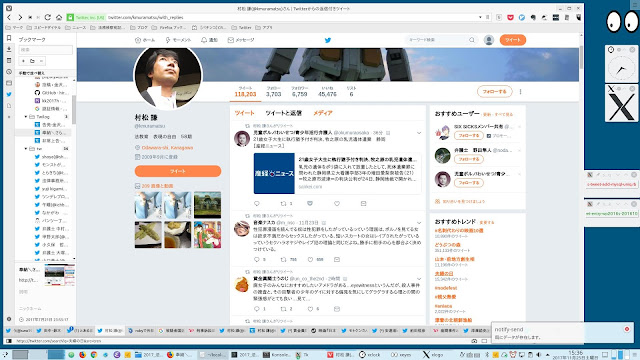Viewport: 640px width, 360px height.
Task: Open the dropdown chevron on the first tweet
Action: [x=419, y=133]
